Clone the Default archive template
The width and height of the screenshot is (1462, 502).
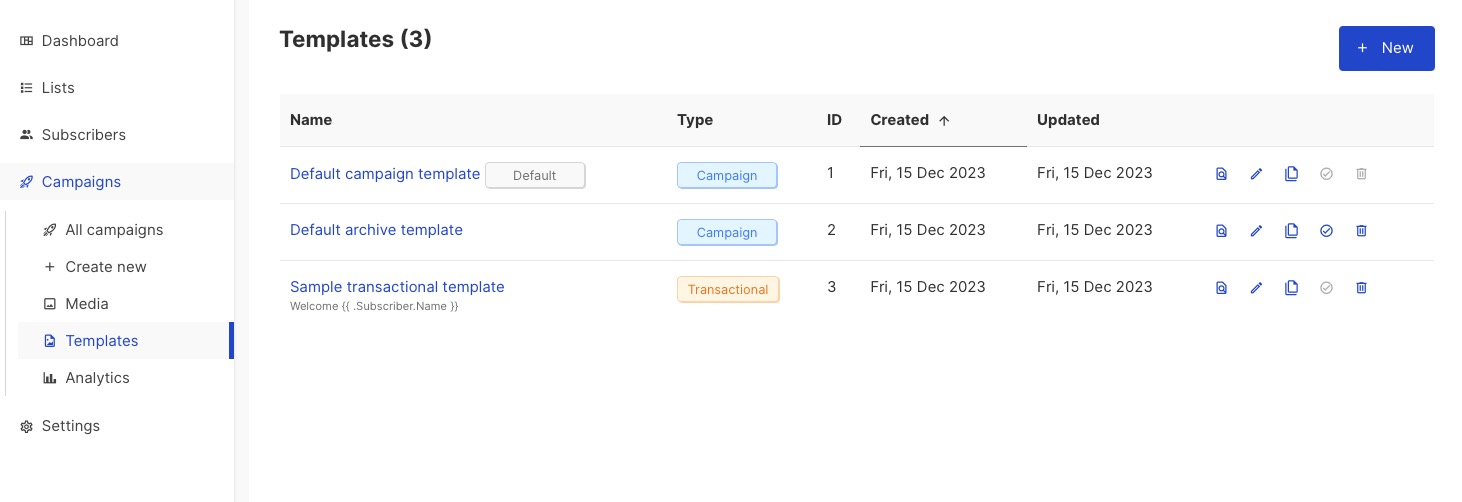[x=1291, y=231]
